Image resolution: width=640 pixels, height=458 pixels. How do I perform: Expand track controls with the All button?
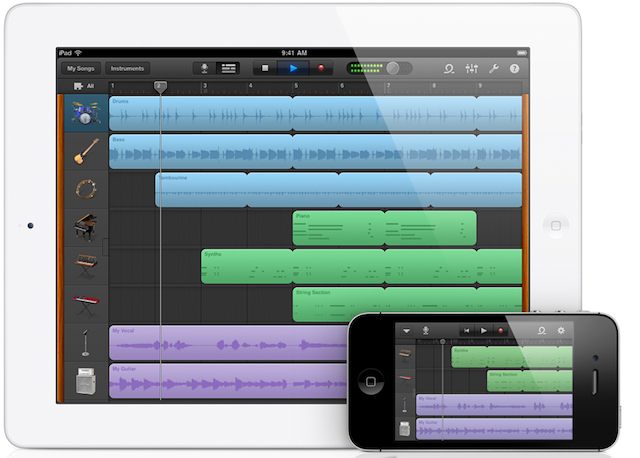[x=84, y=87]
